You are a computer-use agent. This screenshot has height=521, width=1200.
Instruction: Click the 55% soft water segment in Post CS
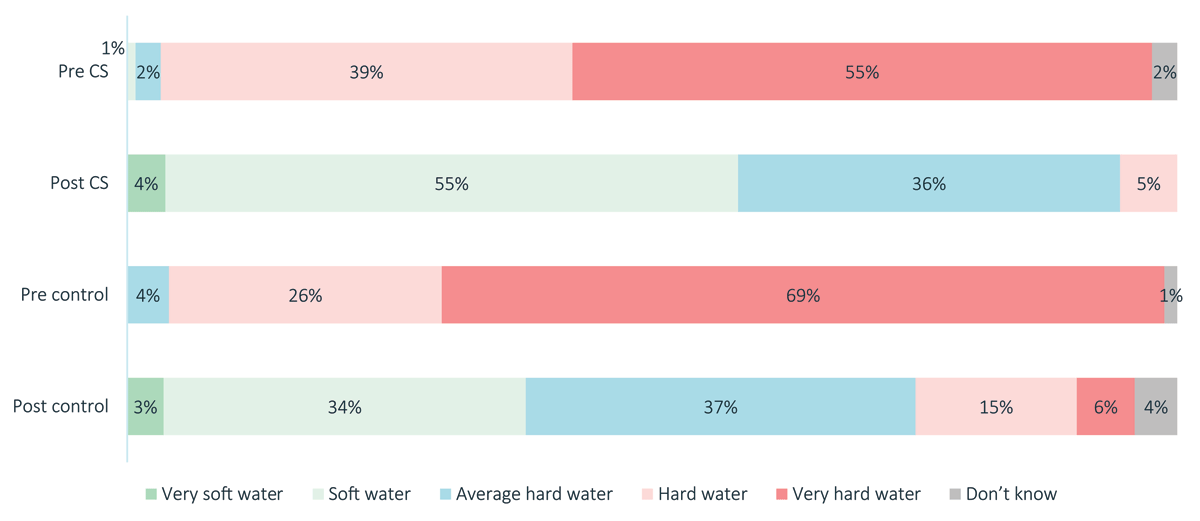tap(451, 183)
